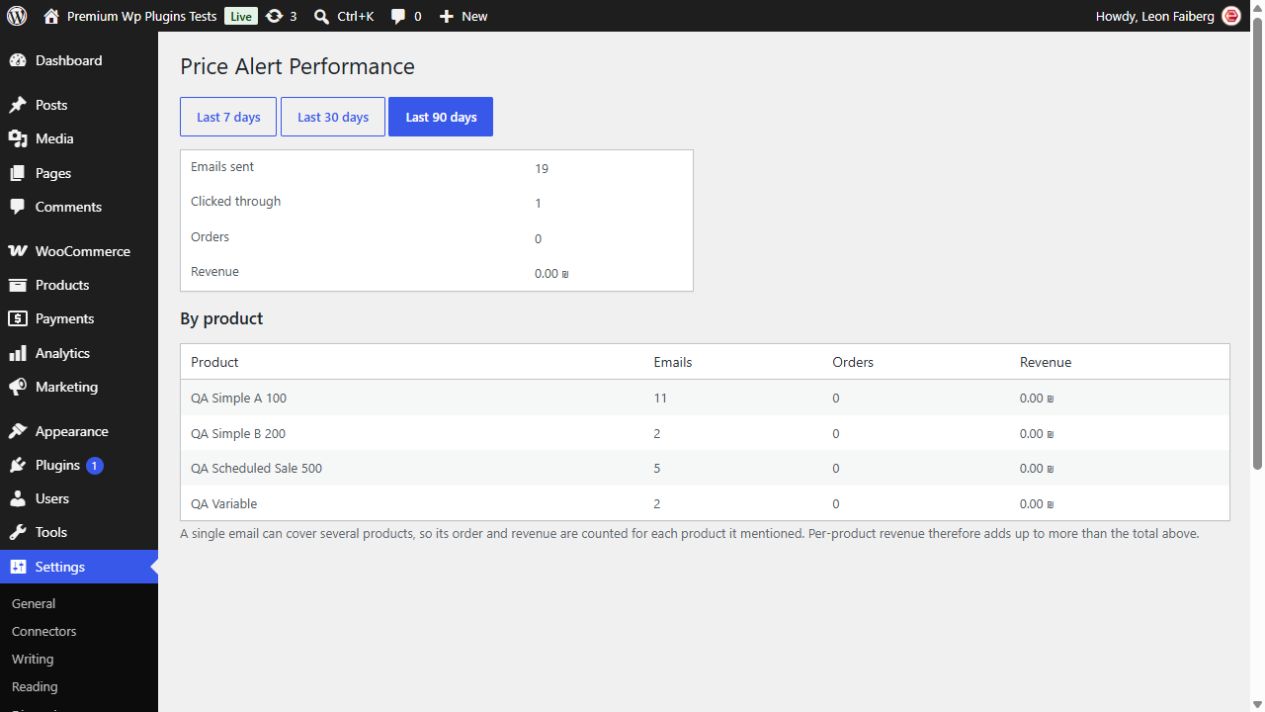Click the Tools wrench icon
This screenshot has width=1265, height=712.
(17, 533)
